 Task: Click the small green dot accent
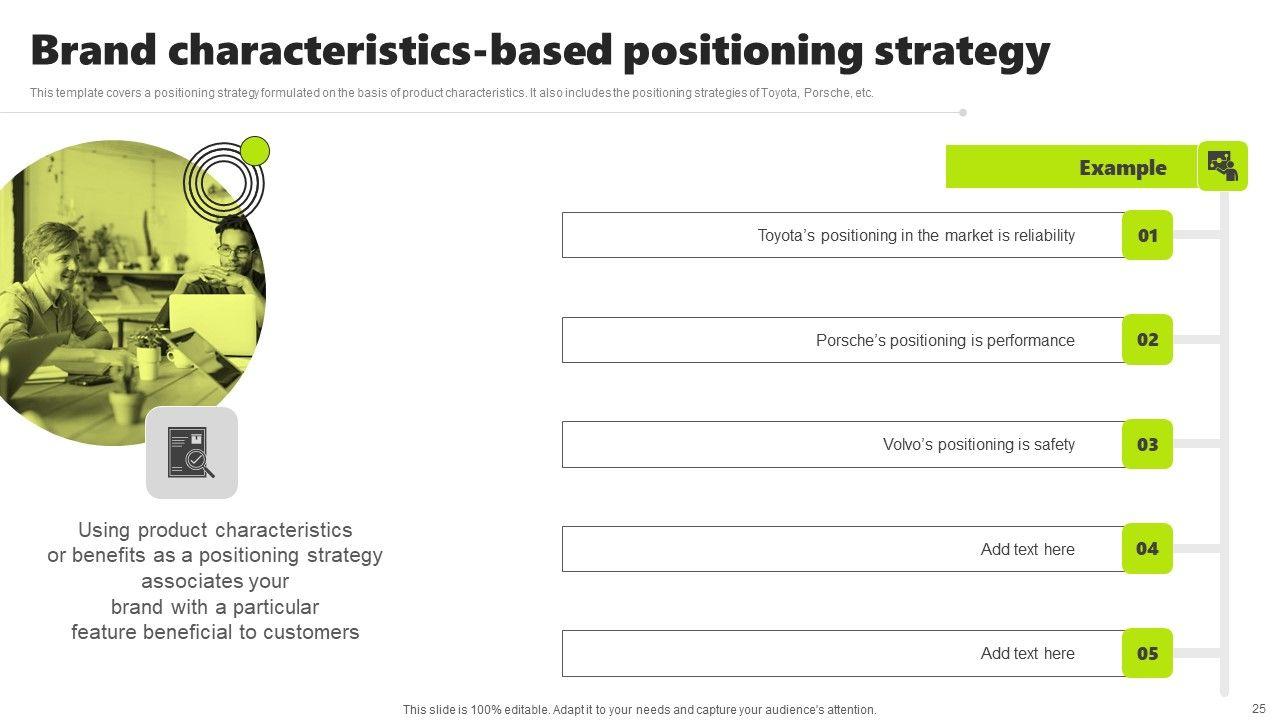[256, 151]
